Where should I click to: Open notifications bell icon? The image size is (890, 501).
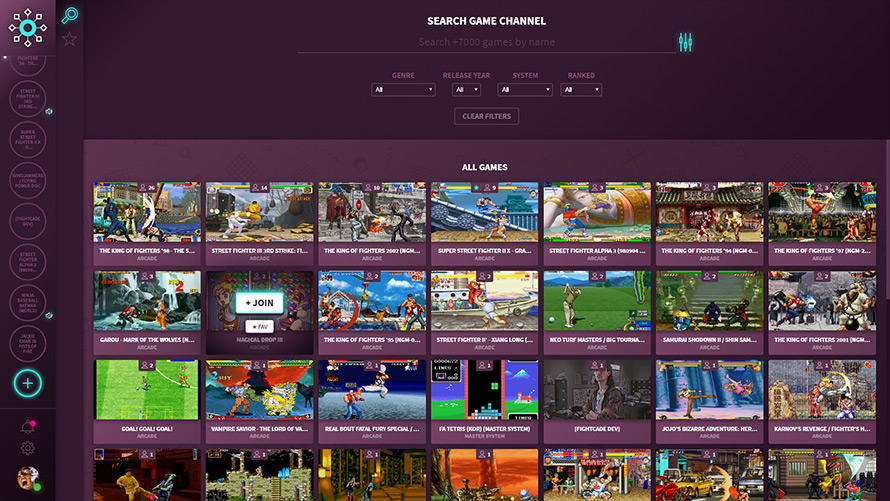click(28, 427)
